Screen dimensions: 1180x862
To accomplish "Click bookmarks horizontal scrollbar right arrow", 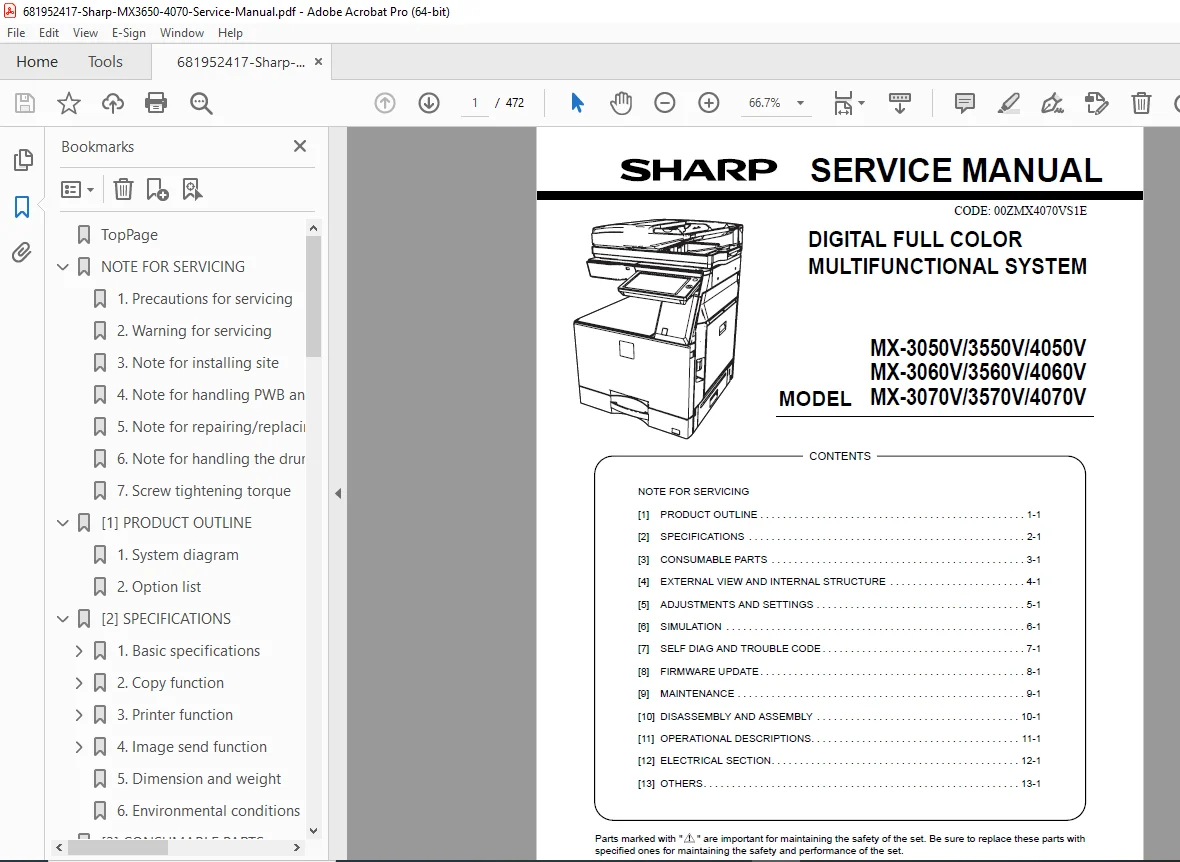I will tap(297, 847).
